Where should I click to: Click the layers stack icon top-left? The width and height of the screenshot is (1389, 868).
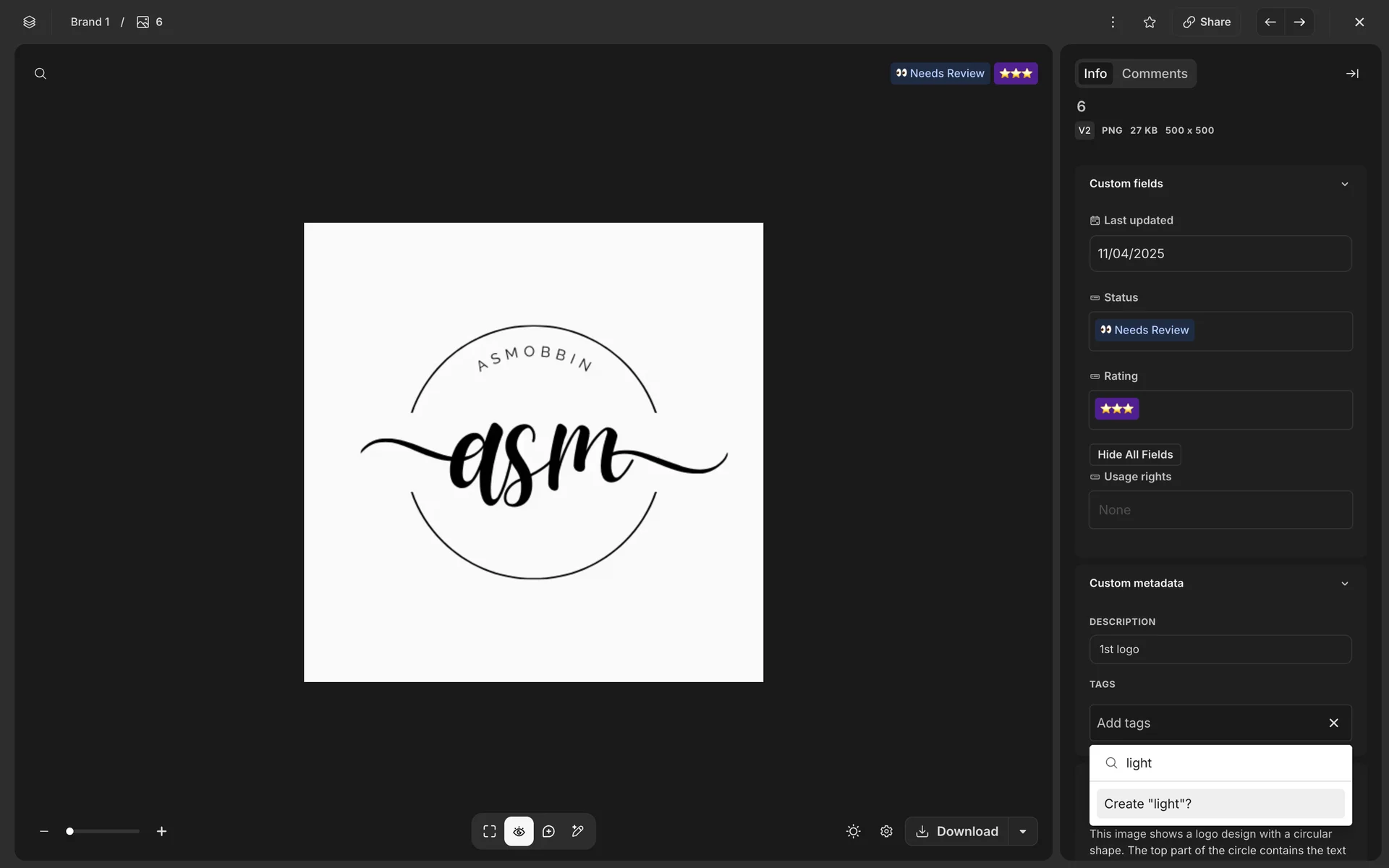pos(29,22)
